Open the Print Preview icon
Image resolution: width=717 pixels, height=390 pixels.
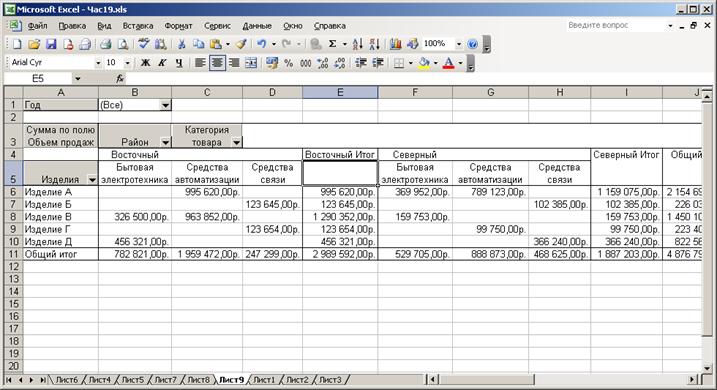pyautogui.click(x=123, y=44)
